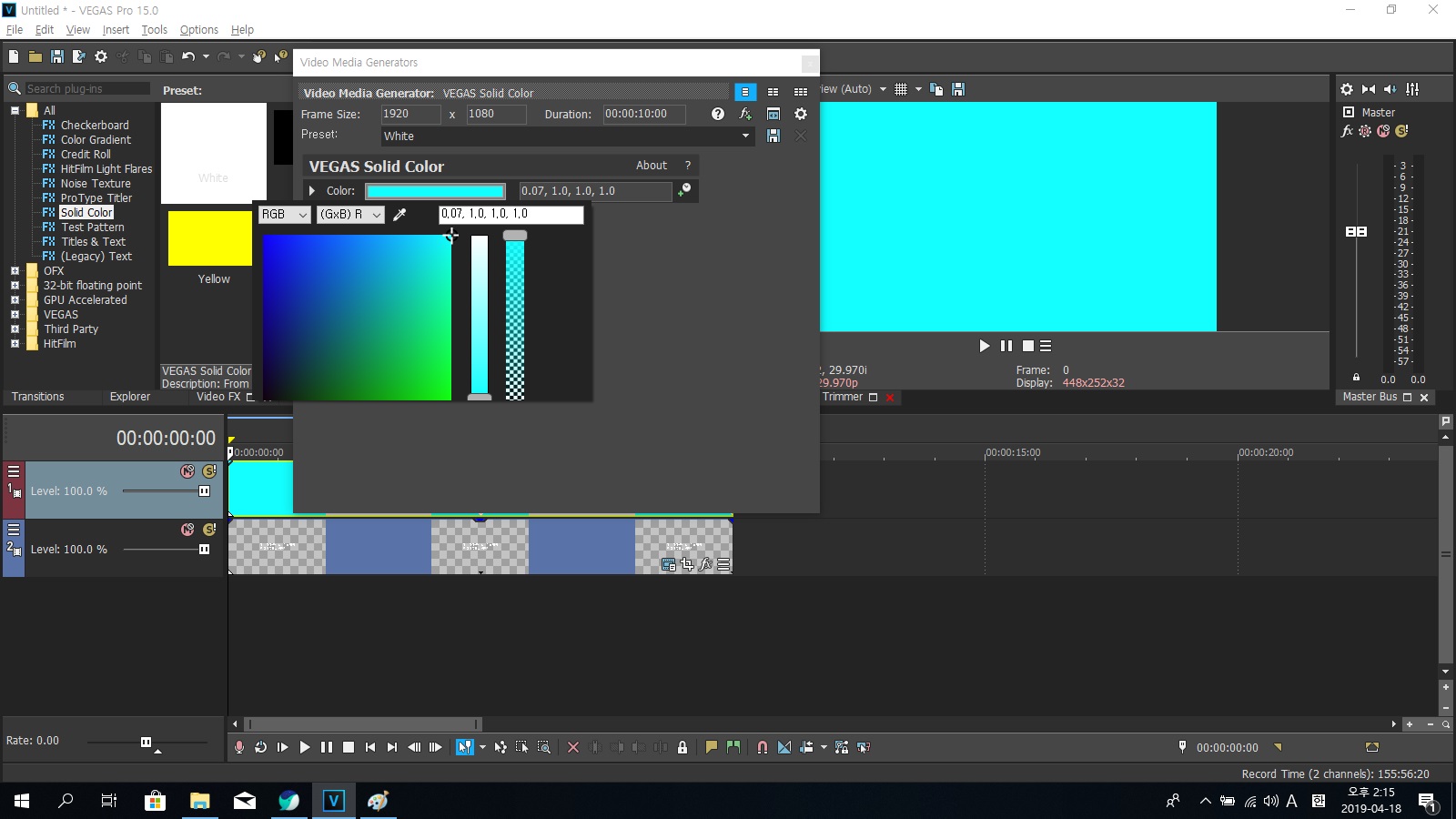The height and width of the screenshot is (819, 1456).
Task: Collapse the All plug-ins folder
Action: coord(15,111)
